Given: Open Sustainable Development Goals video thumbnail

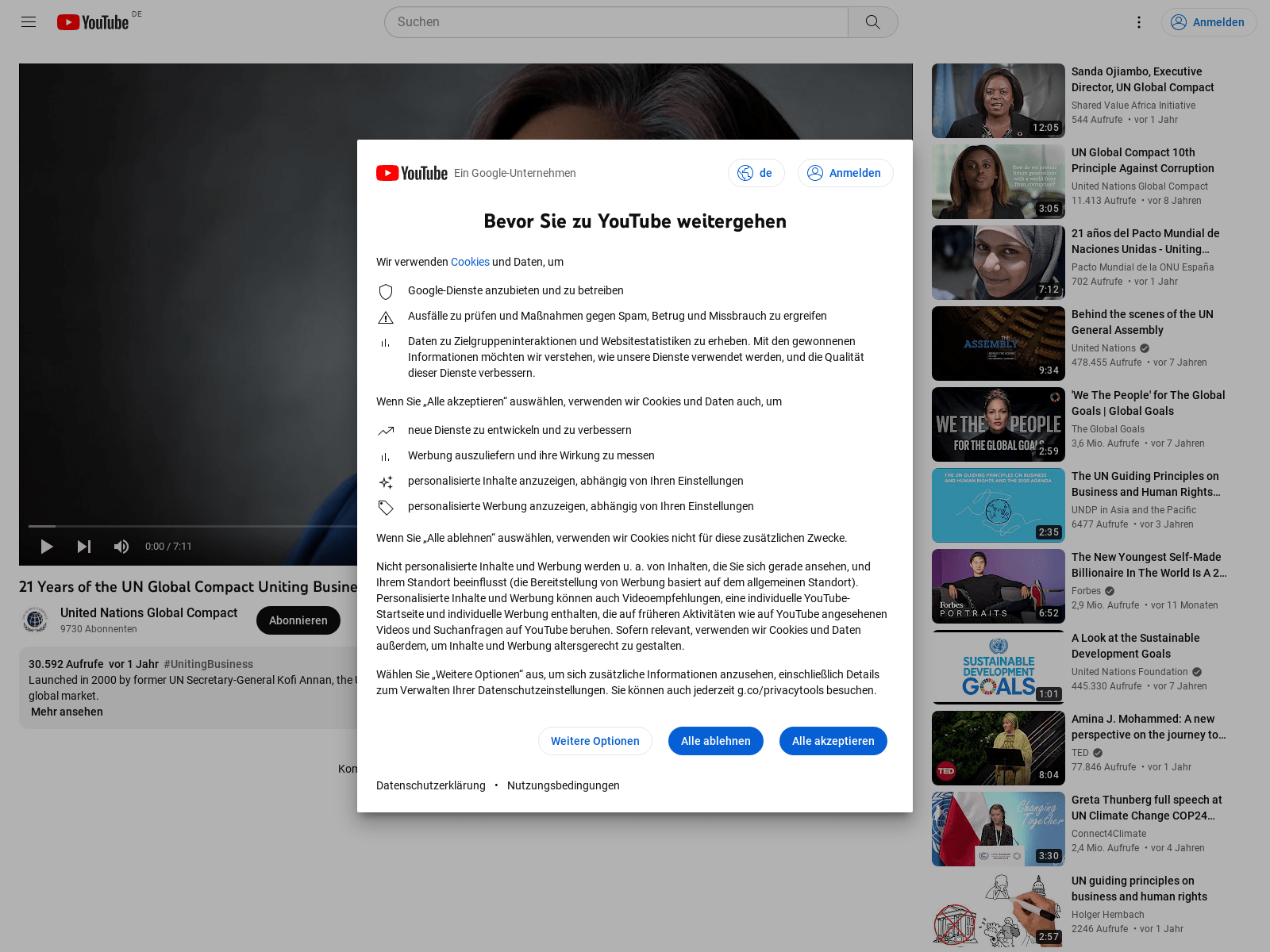Looking at the screenshot, I should 999,667.
